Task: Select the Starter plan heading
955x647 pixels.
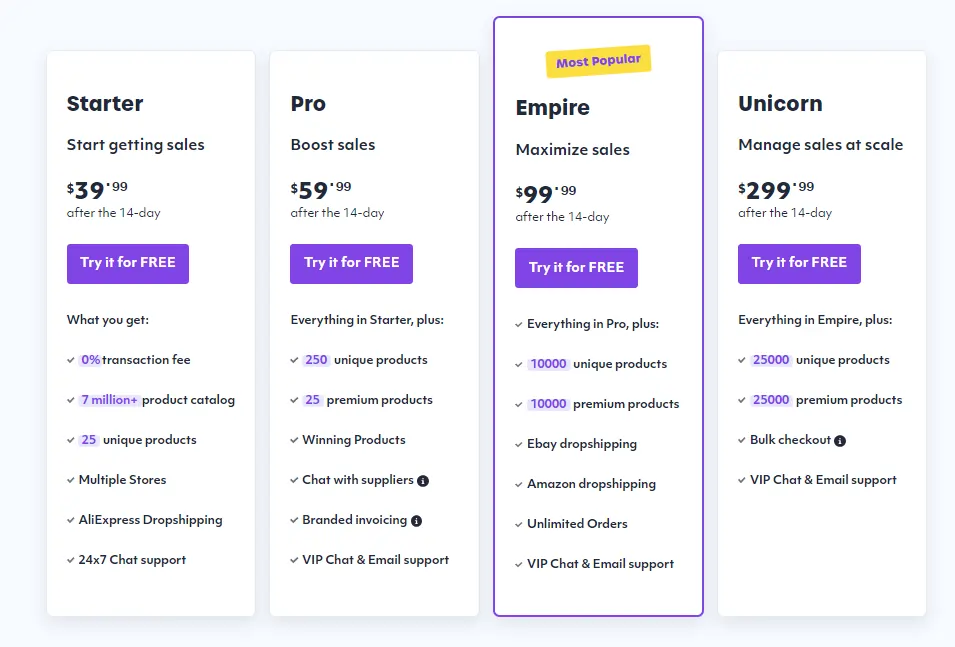Action: click(105, 104)
